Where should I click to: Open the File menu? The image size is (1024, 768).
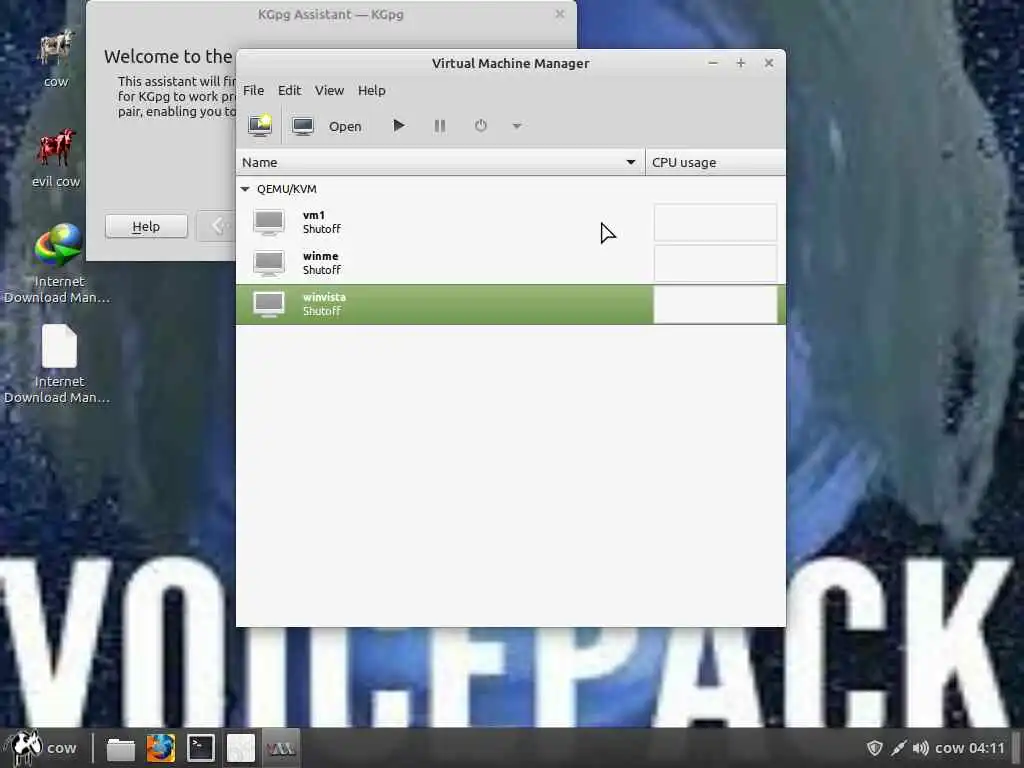click(x=253, y=90)
